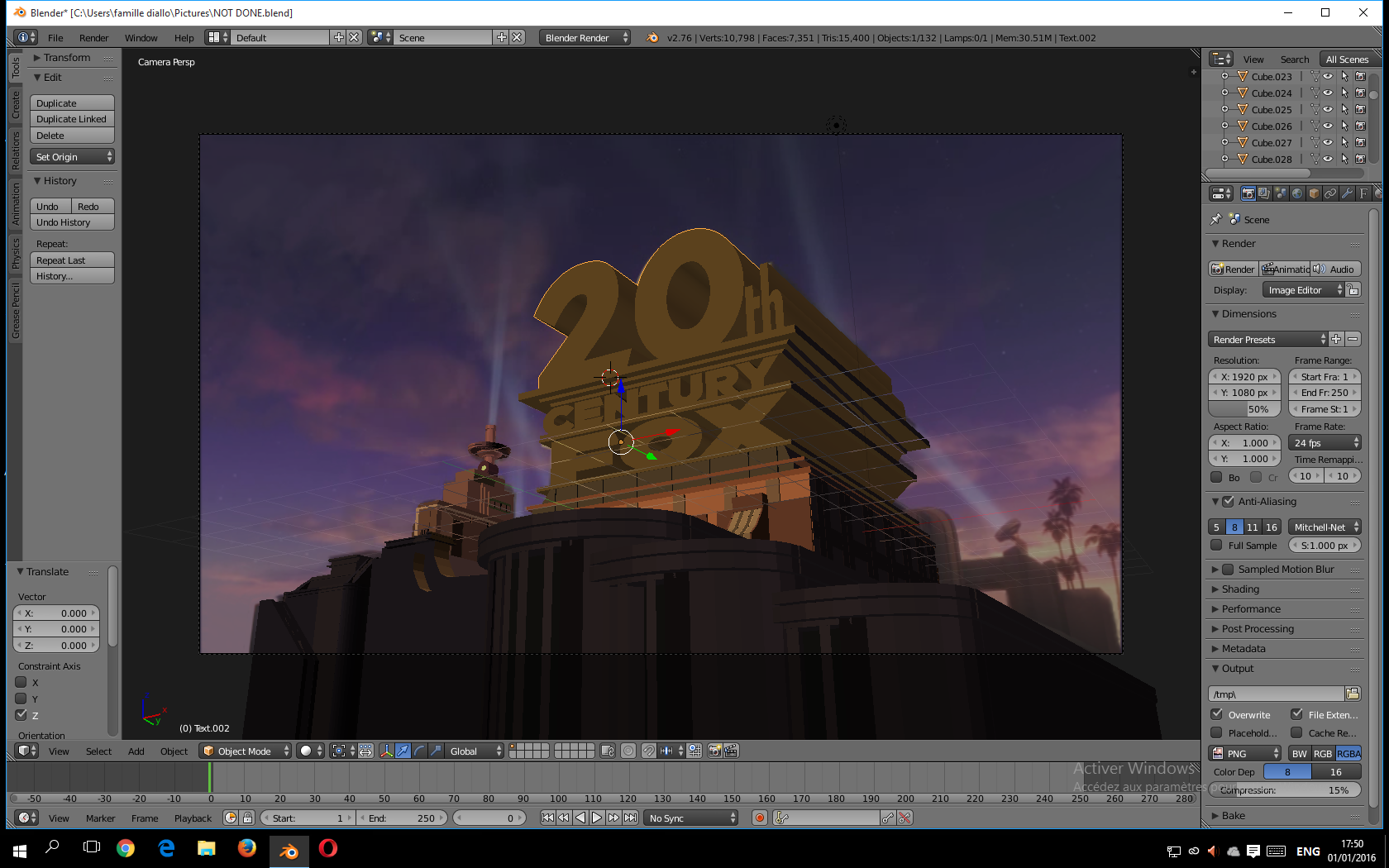Open the Set Origin dropdown
The width and height of the screenshot is (1389, 868).
[72, 156]
